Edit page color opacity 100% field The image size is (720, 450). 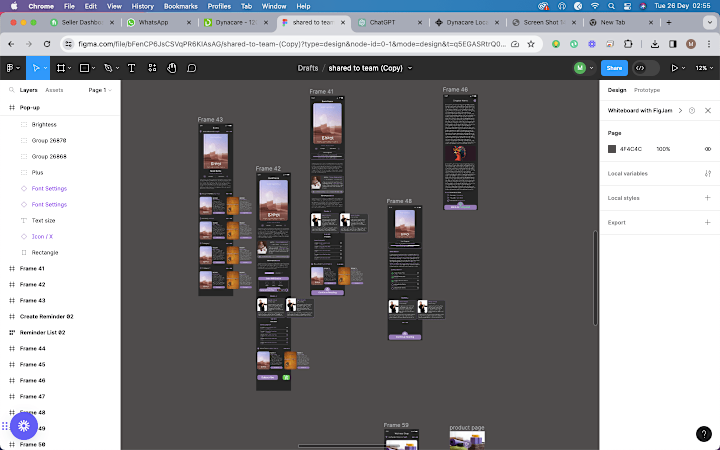click(x=663, y=149)
